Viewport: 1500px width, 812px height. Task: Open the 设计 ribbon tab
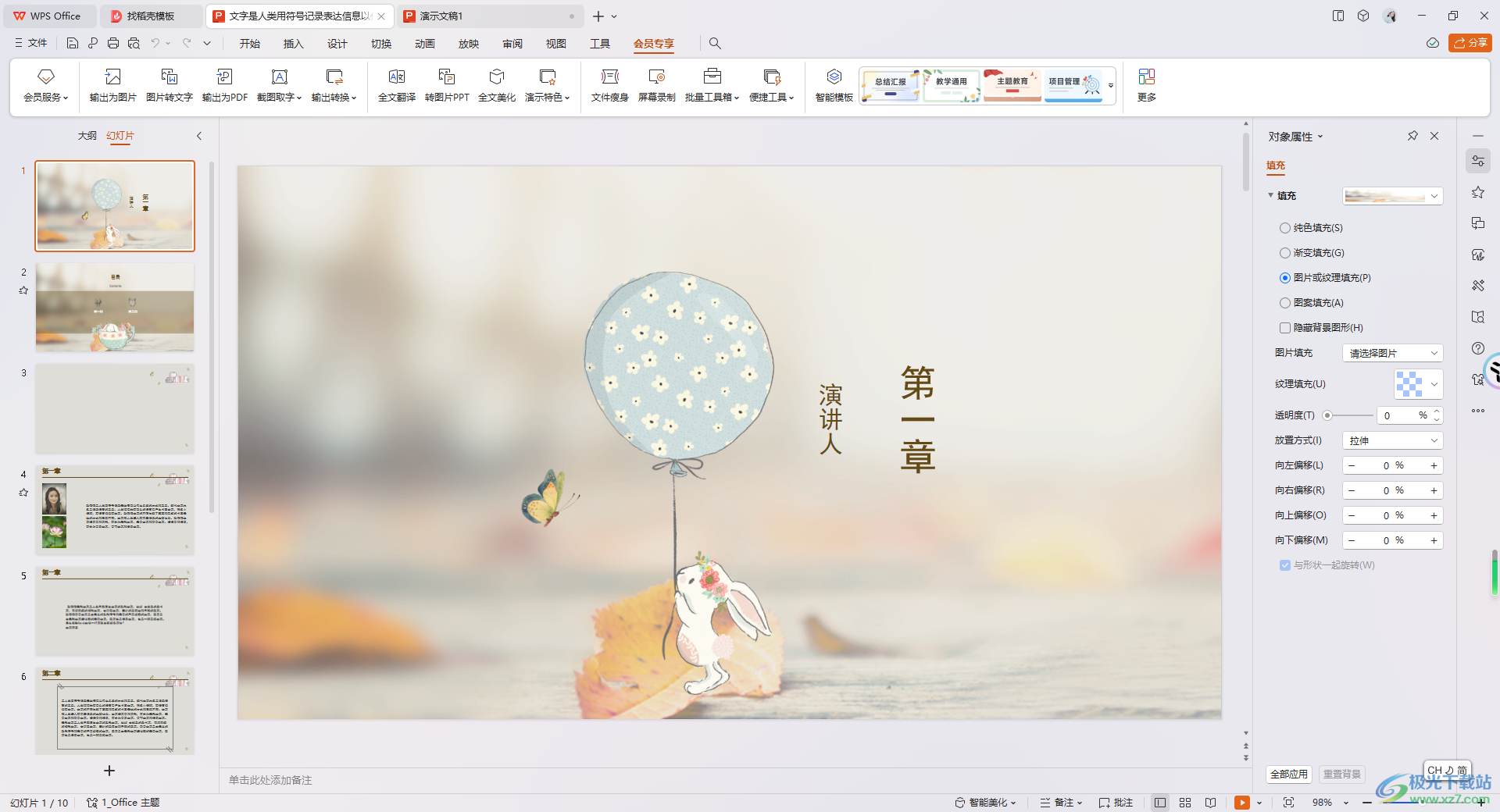coord(337,44)
